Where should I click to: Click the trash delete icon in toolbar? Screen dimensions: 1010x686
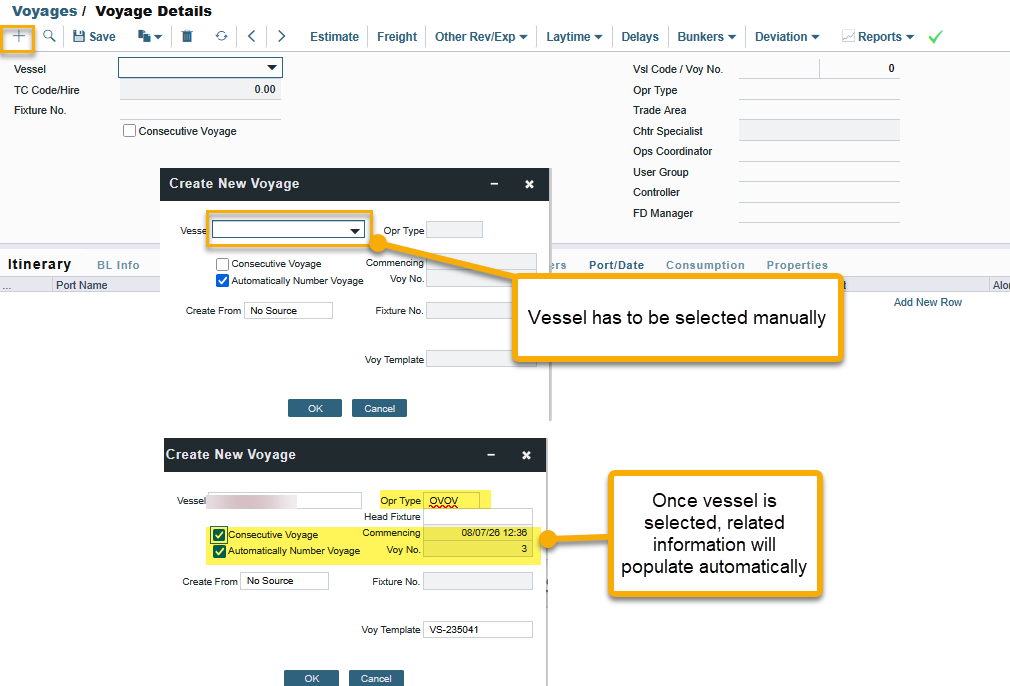[187, 37]
